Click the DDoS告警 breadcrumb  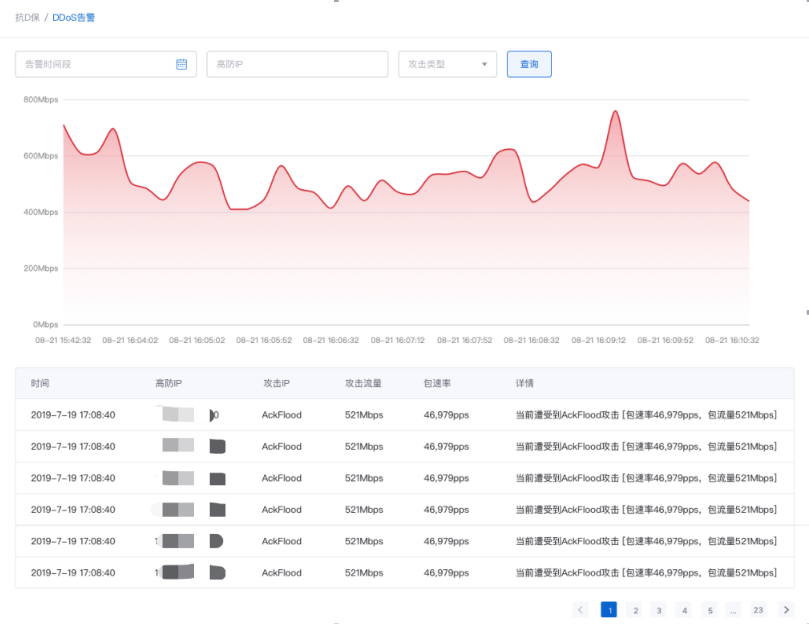pos(74,18)
